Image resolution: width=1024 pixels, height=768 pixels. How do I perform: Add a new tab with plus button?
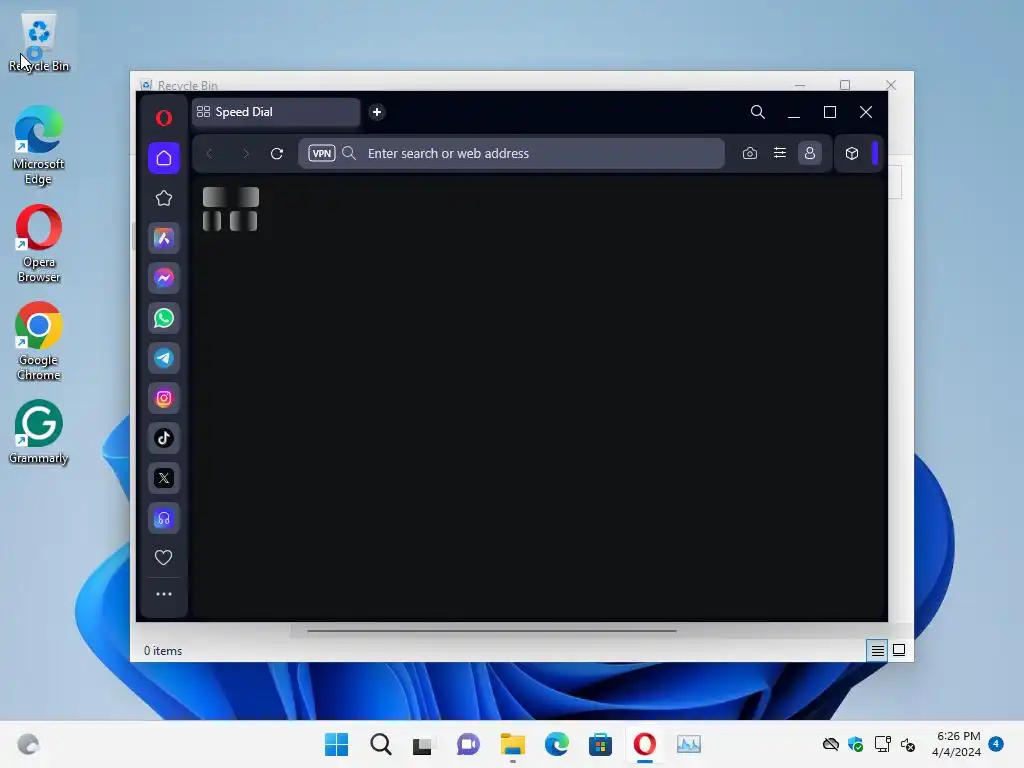pos(377,112)
